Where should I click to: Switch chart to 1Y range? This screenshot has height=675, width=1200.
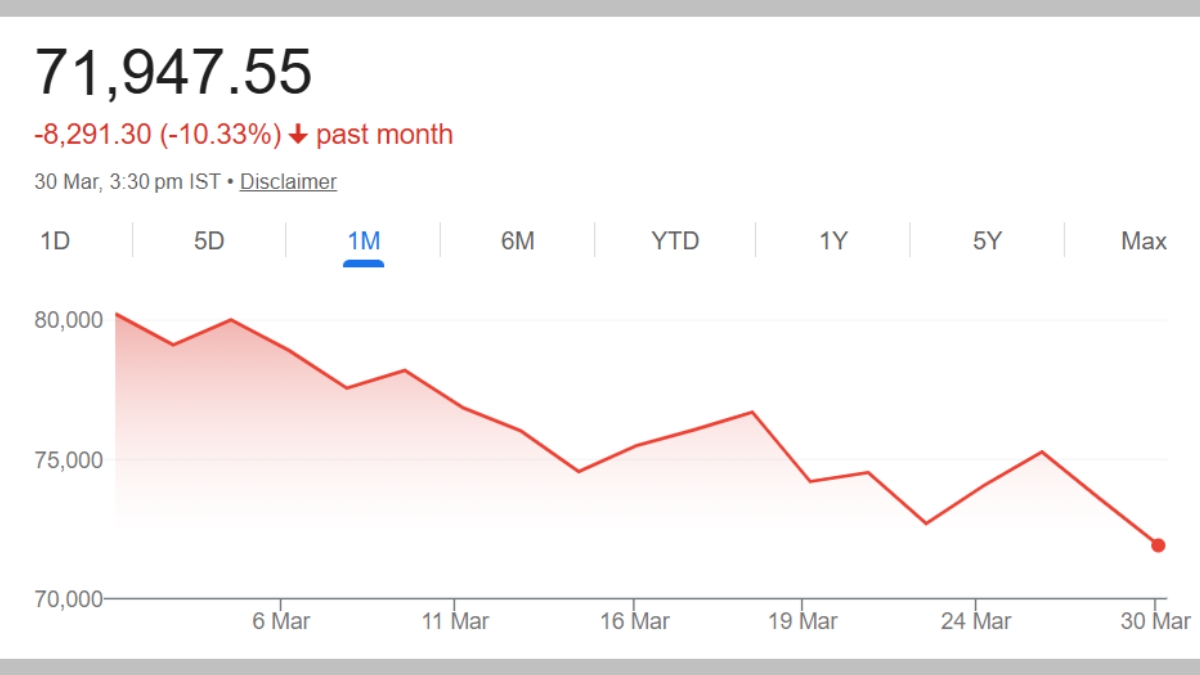point(833,241)
